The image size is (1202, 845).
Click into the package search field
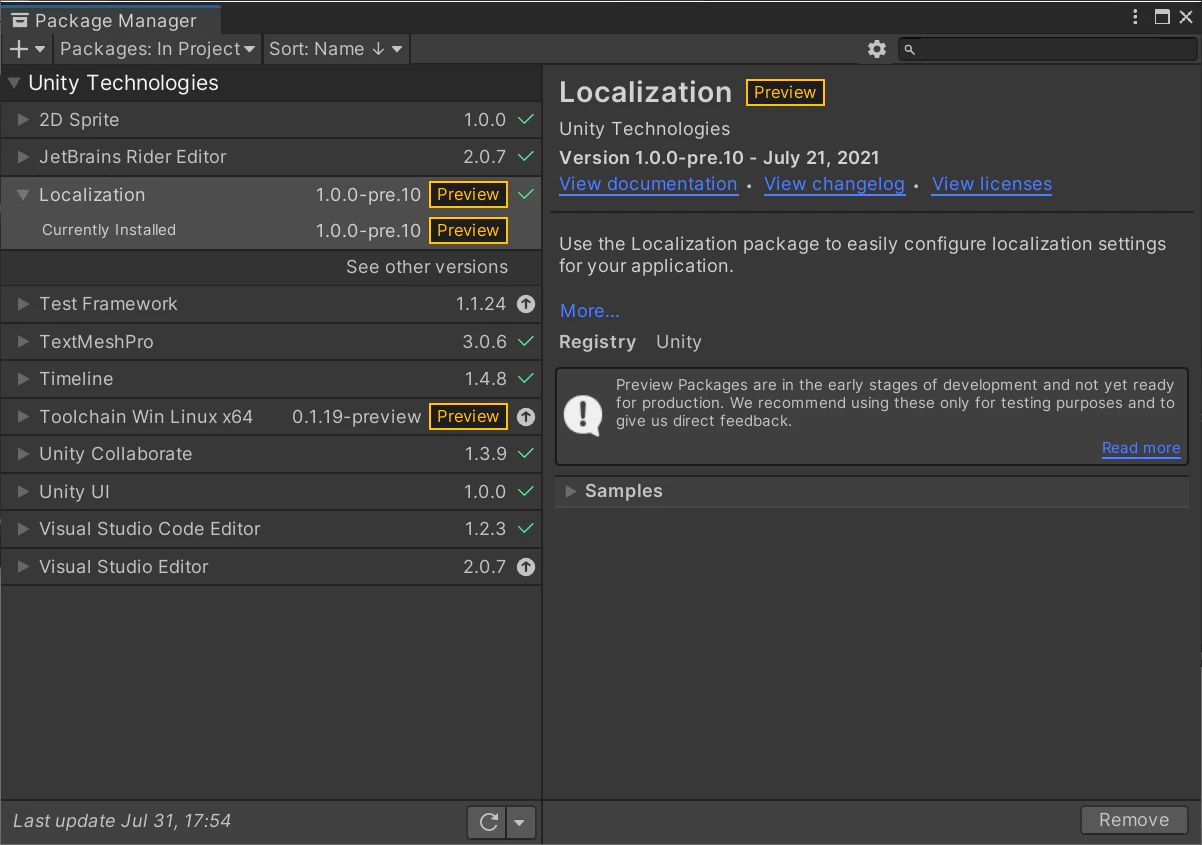(x=1047, y=49)
